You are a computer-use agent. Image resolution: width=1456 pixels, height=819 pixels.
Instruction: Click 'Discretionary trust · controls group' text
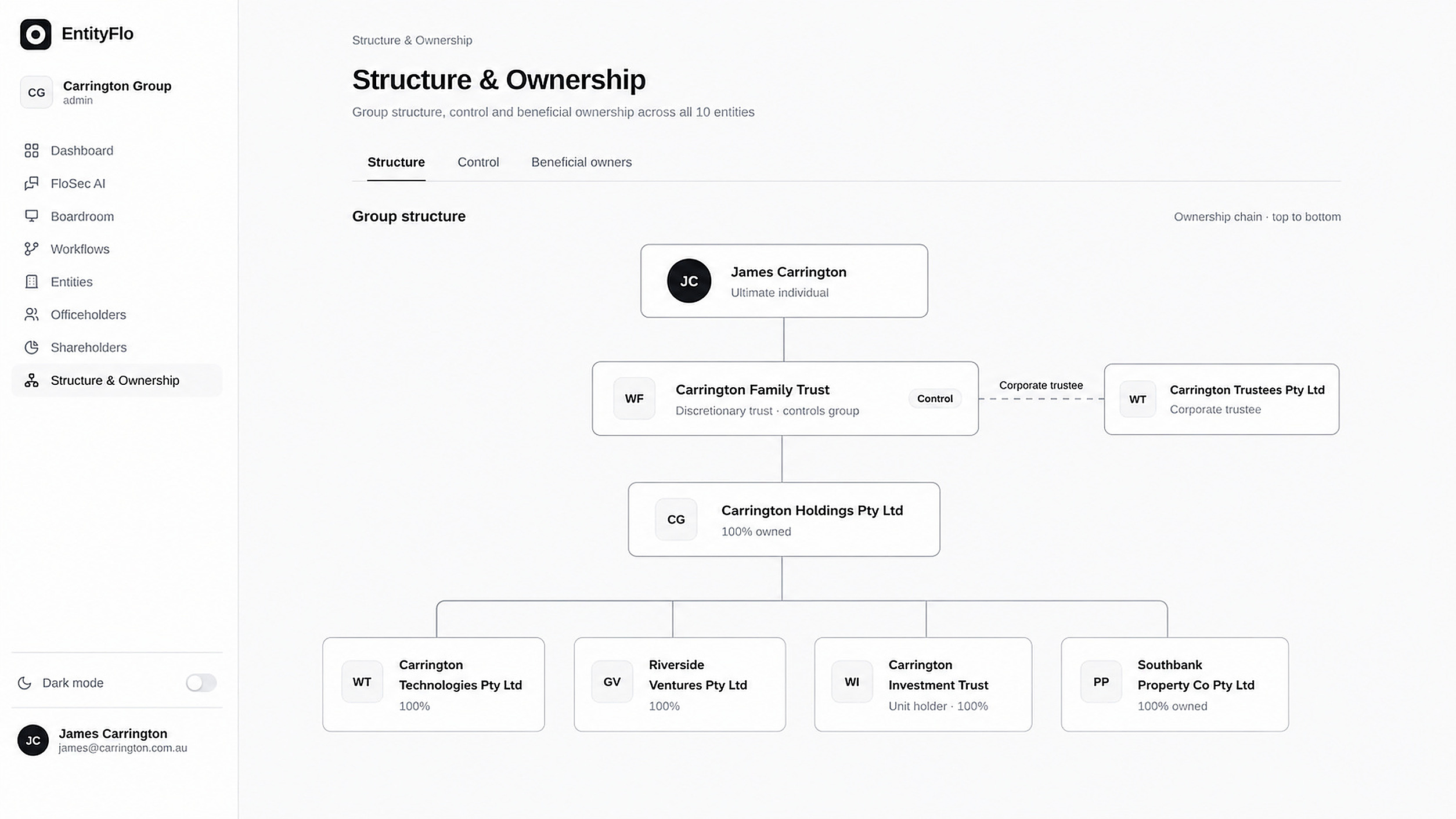pyautogui.click(x=767, y=411)
